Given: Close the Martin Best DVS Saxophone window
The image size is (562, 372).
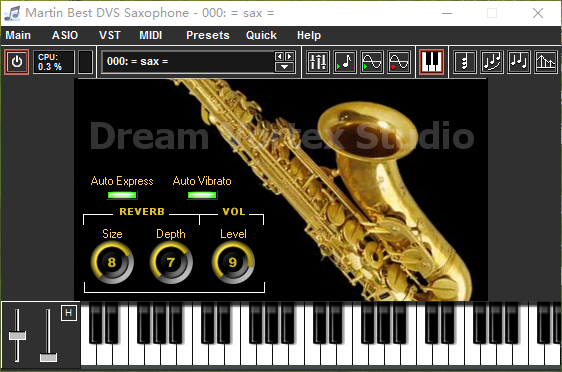Looking at the screenshot, I should [538, 13].
